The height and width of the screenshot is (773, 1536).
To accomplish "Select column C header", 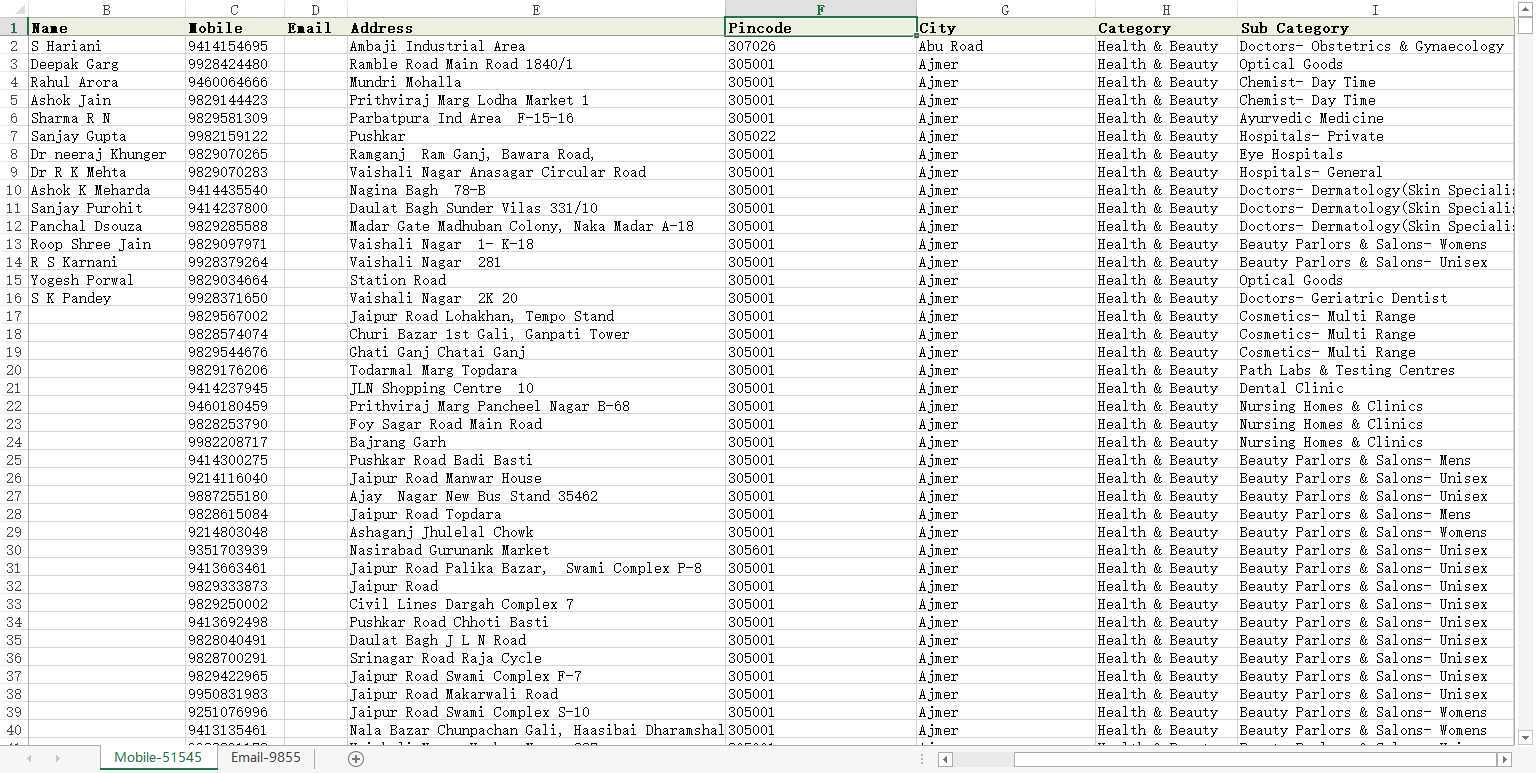I will [235, 10].
